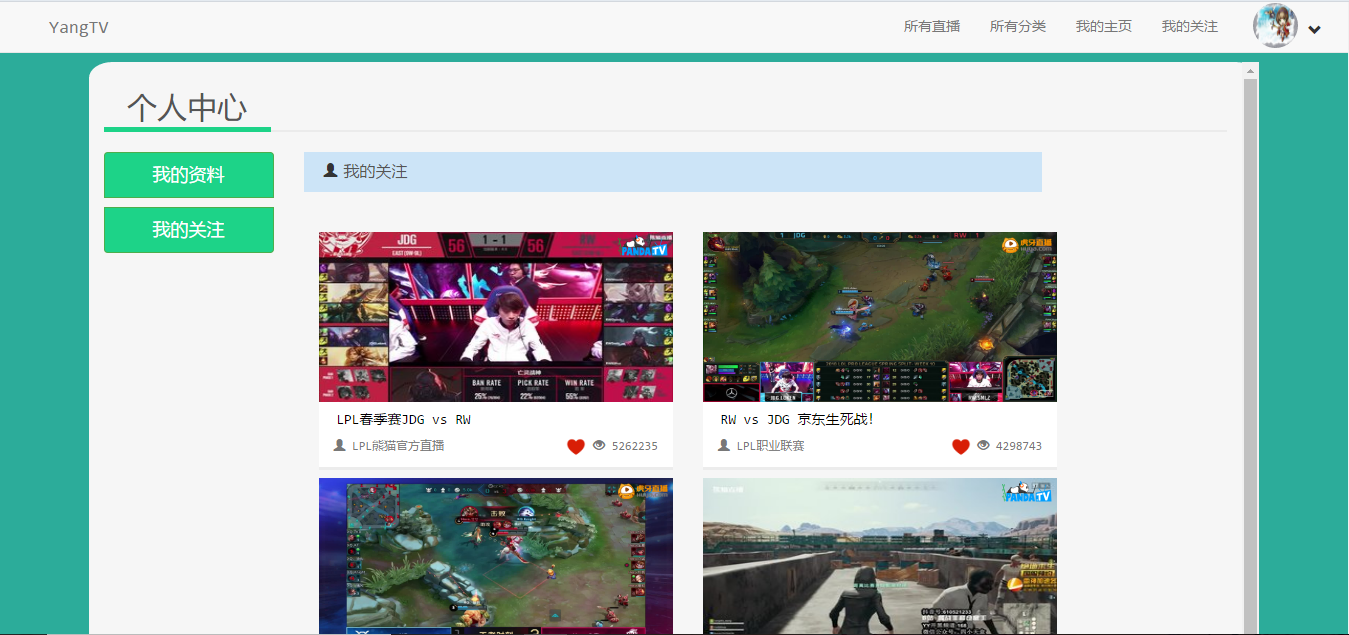Screen dimensions: 1349x635
Task: Open the 所有分类 menu item
Action: (1018, 26)
